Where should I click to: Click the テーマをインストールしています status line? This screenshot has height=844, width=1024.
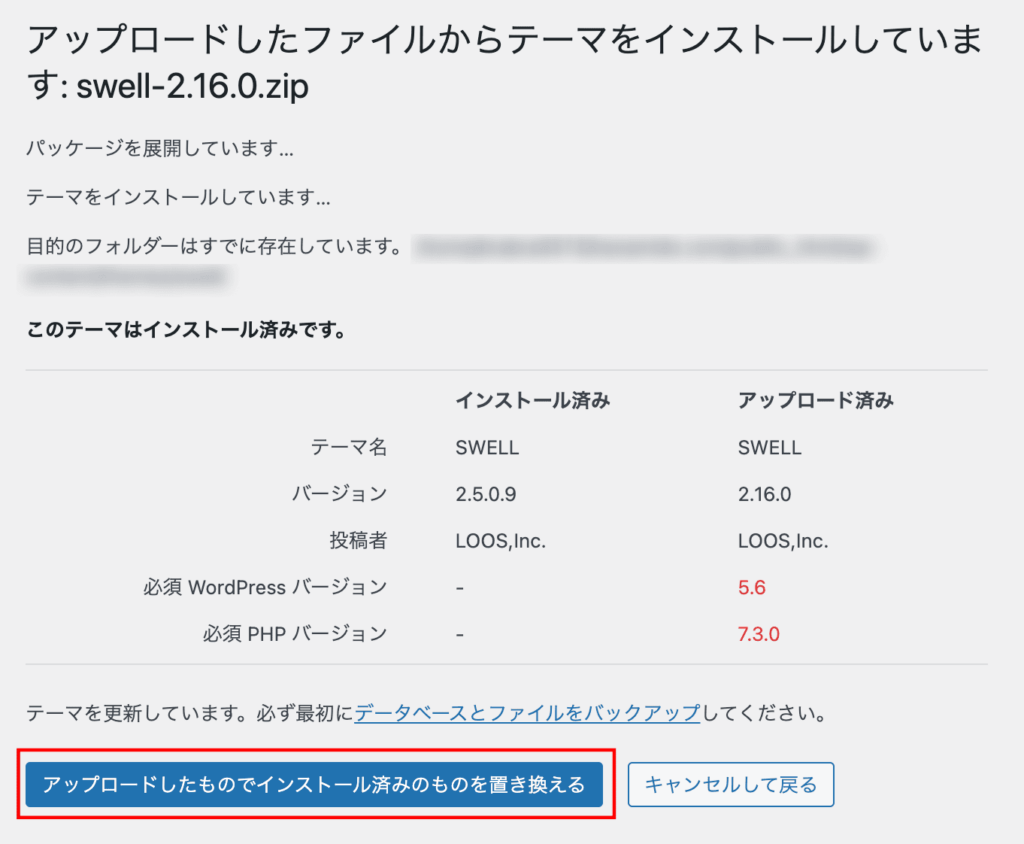[x=178, y=198]
